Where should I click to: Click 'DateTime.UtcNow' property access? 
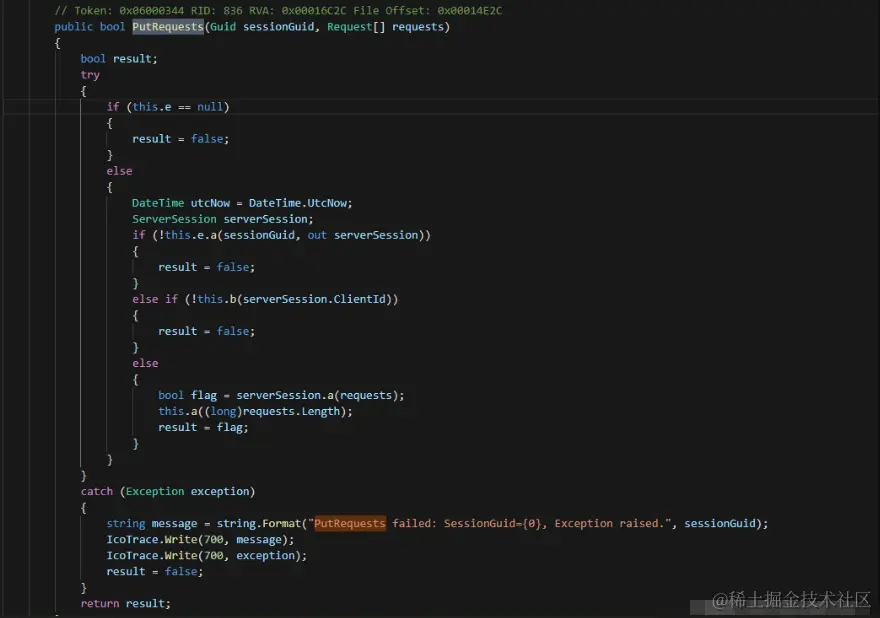coord(298,203)
